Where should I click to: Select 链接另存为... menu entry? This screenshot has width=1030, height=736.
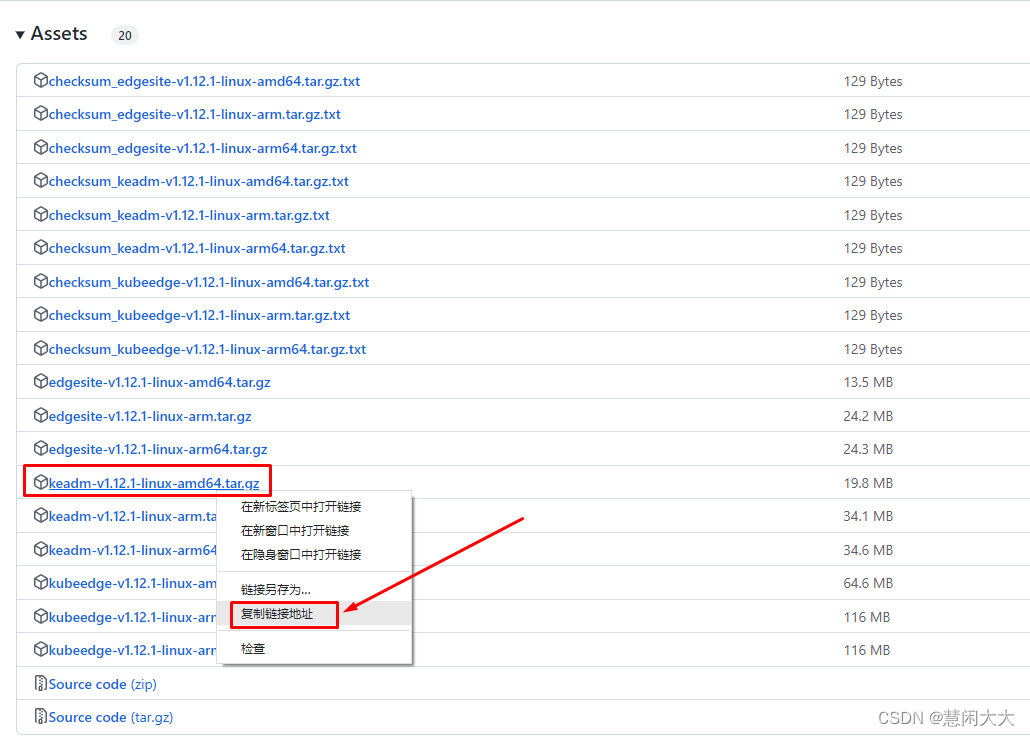point(314,589)
